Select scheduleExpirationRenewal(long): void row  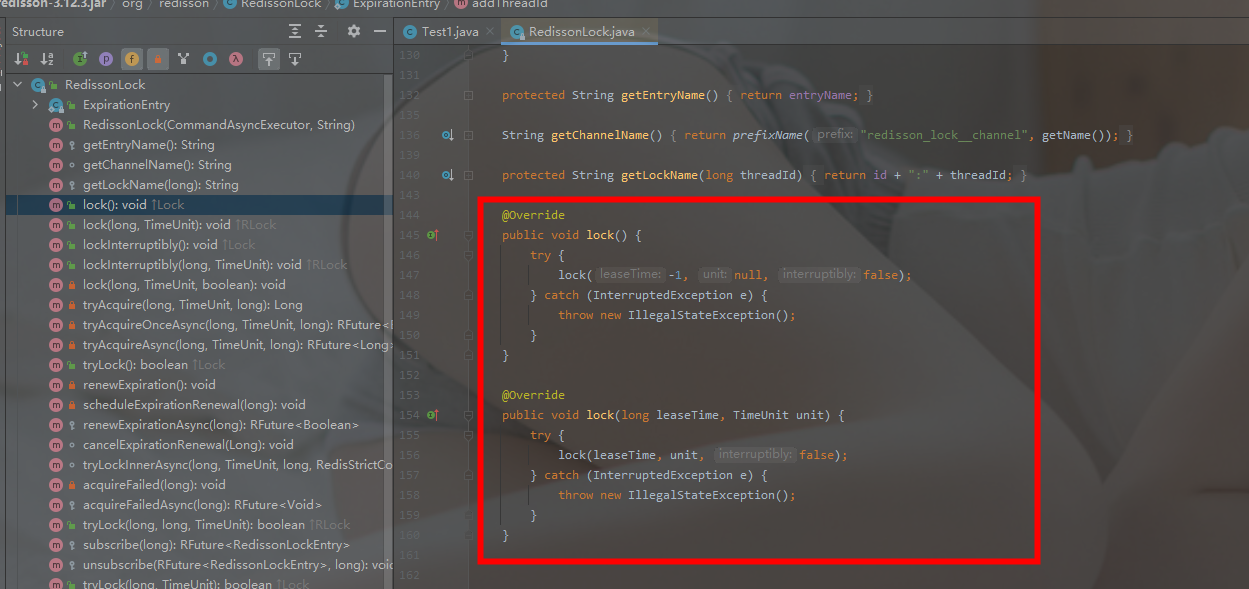click(x=199, y=405)
